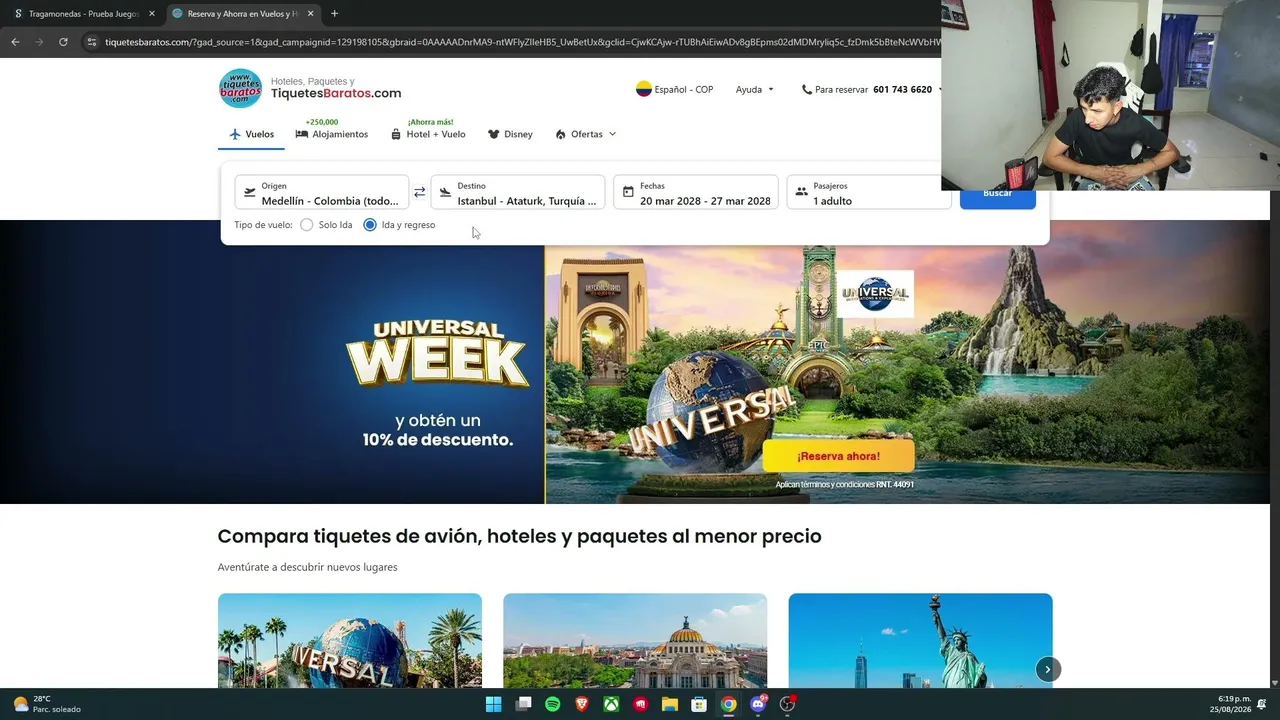Close the Tragamonedas tab
The height and width of the screenshot is (720, 1280).
[x=152, y=14]
